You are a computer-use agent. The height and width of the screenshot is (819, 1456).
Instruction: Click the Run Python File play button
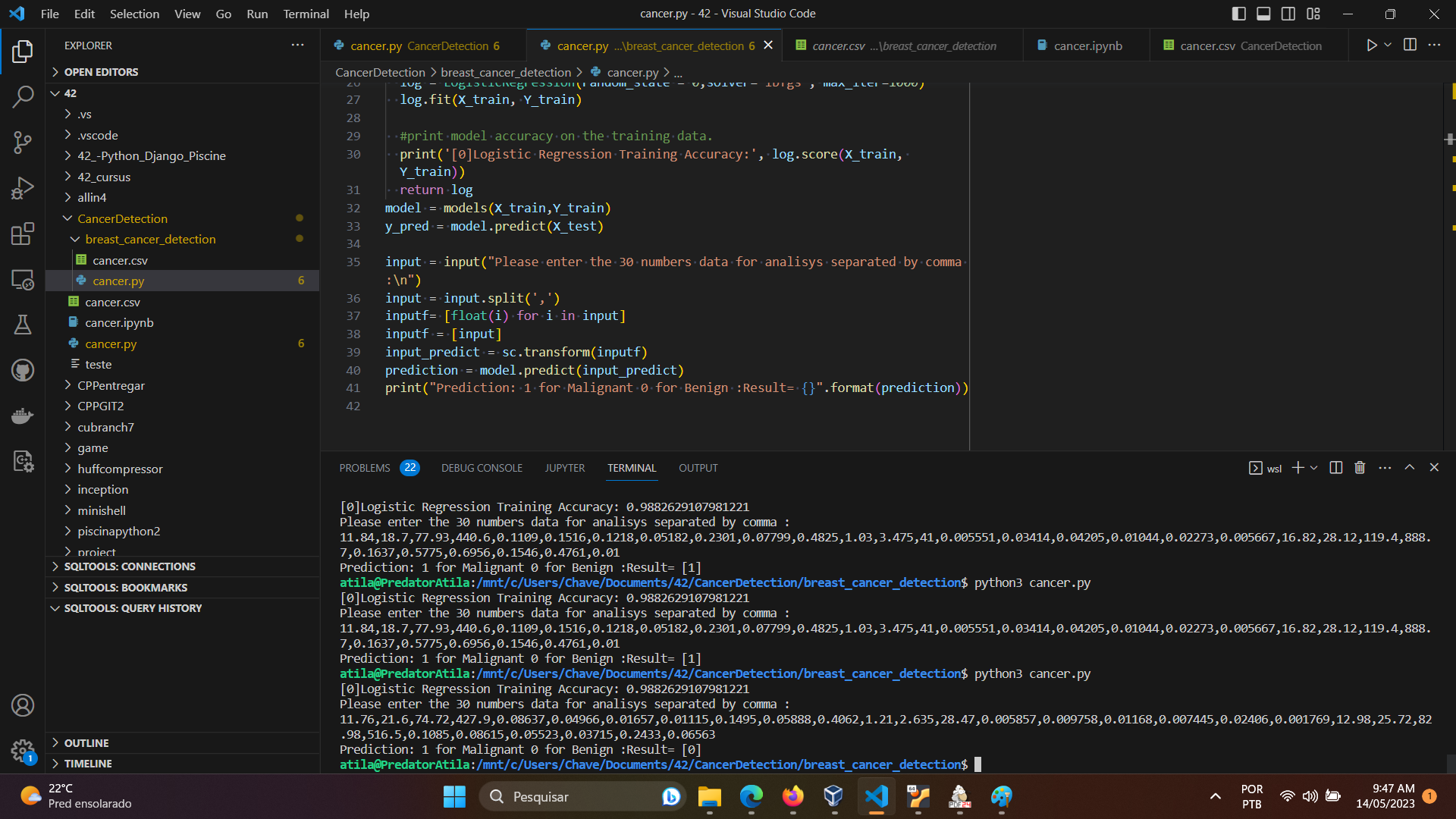[1371, 45]
